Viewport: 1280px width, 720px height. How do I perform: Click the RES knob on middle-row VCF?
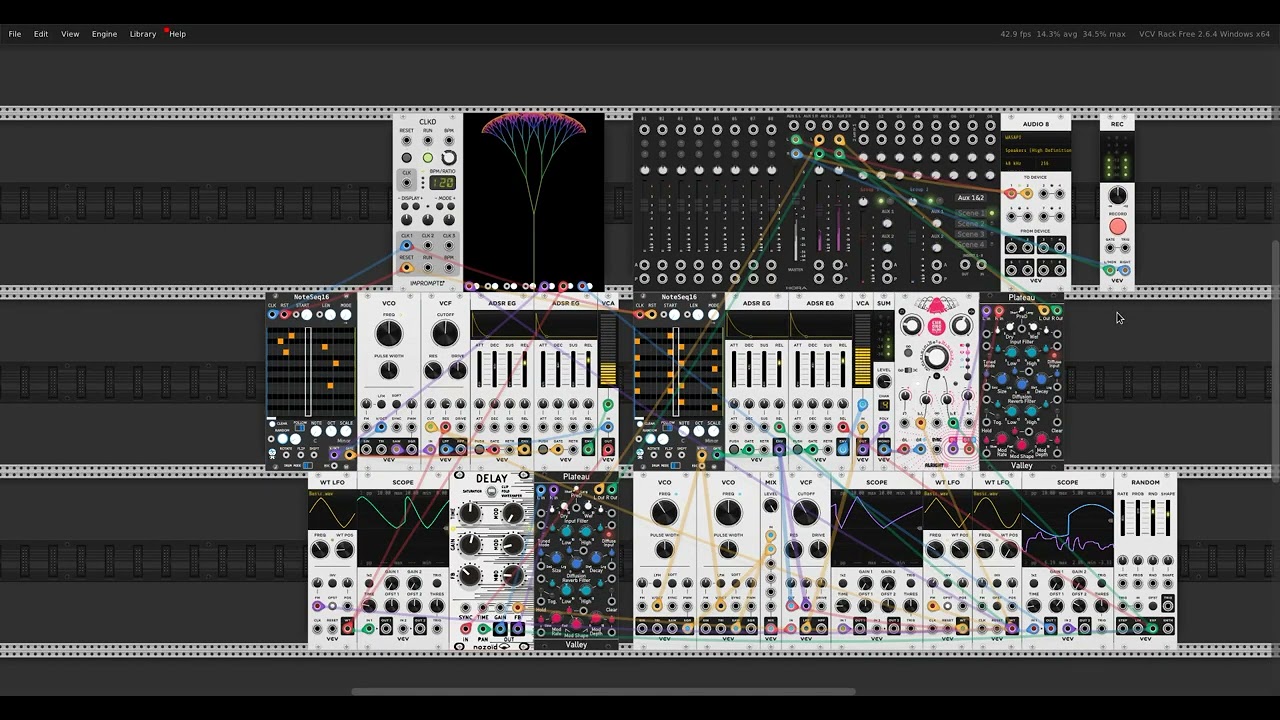point(433,371)
